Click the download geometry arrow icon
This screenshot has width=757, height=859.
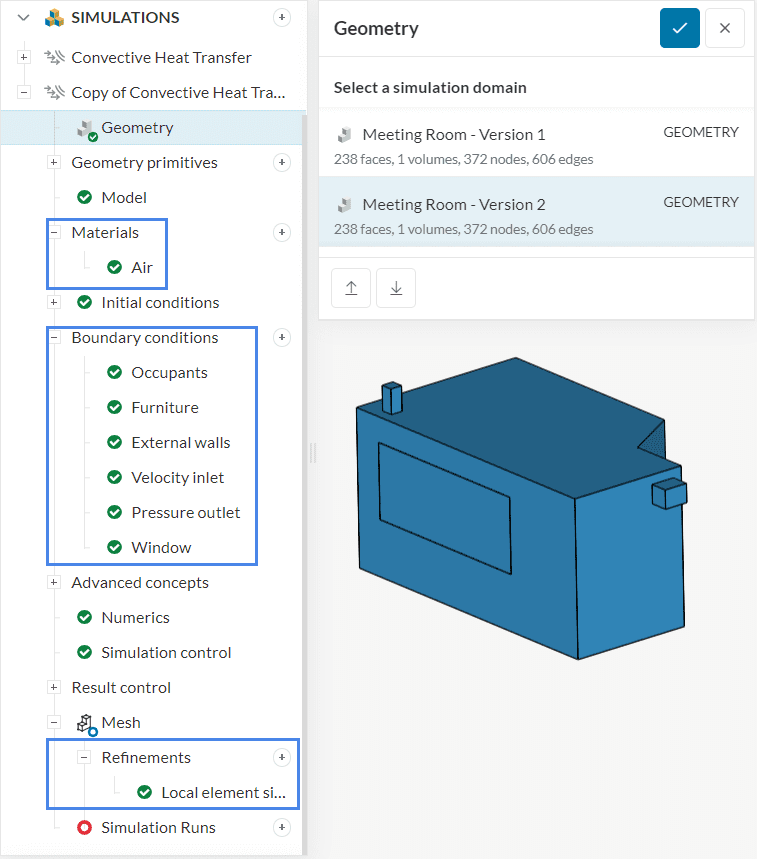coord(398,287)
